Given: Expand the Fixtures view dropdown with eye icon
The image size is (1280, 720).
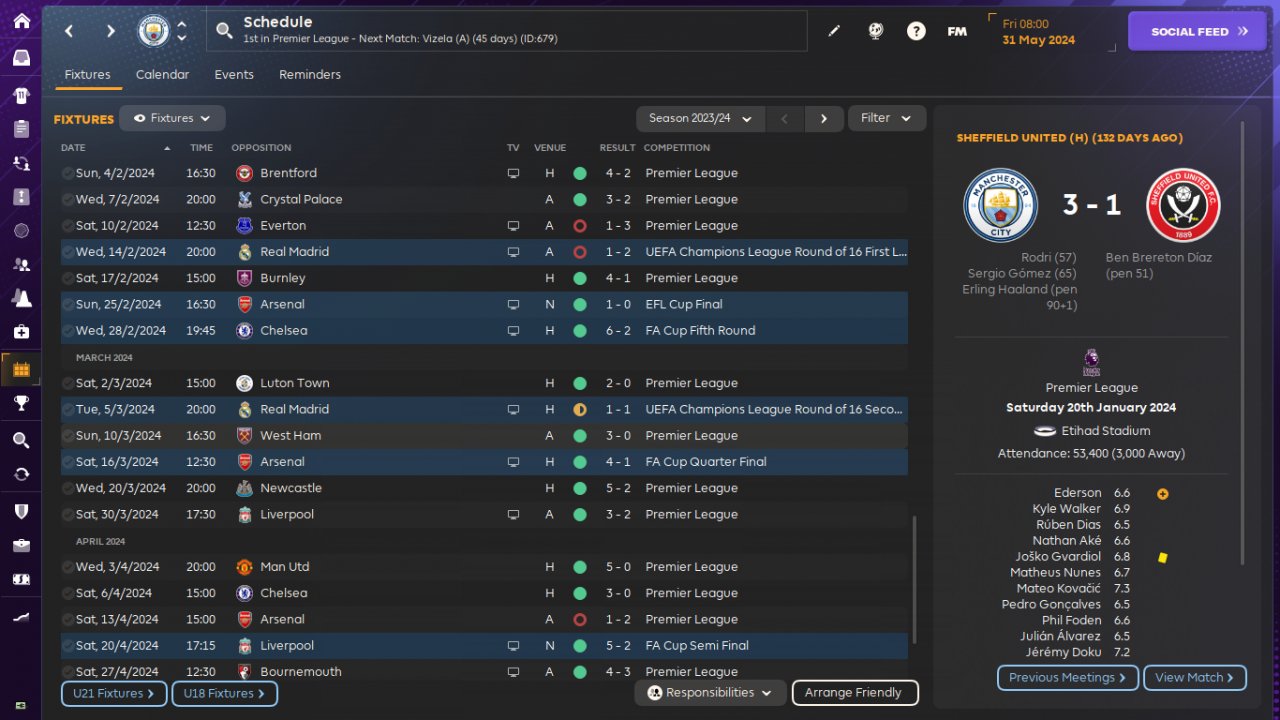Looking at the screenshot, I should pos(172,118).
